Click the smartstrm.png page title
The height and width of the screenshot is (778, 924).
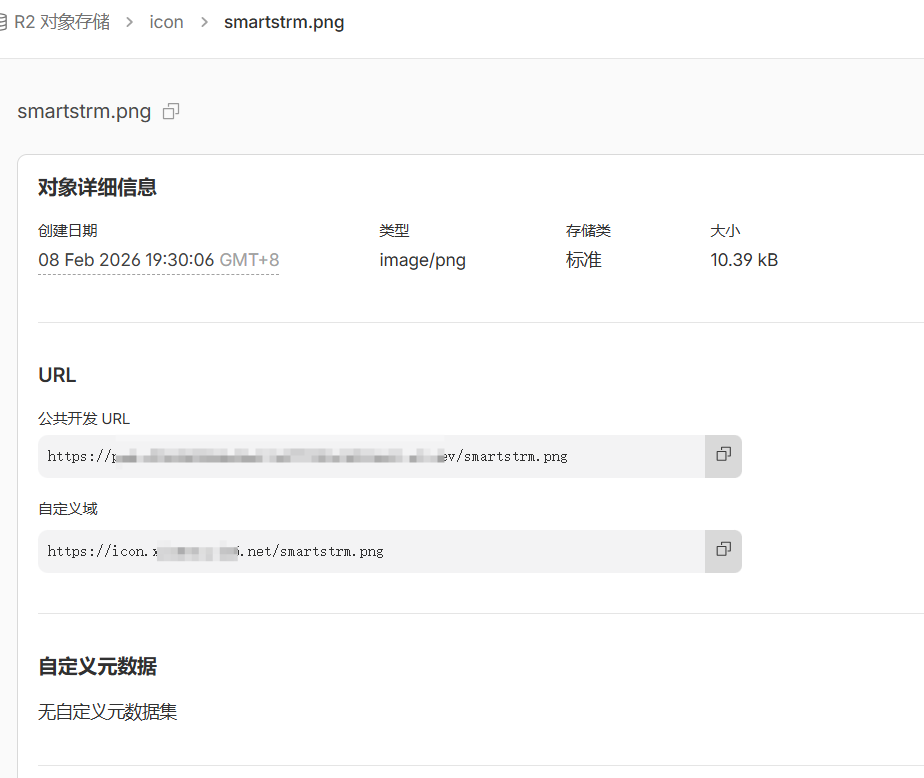(x=84, y=111)
